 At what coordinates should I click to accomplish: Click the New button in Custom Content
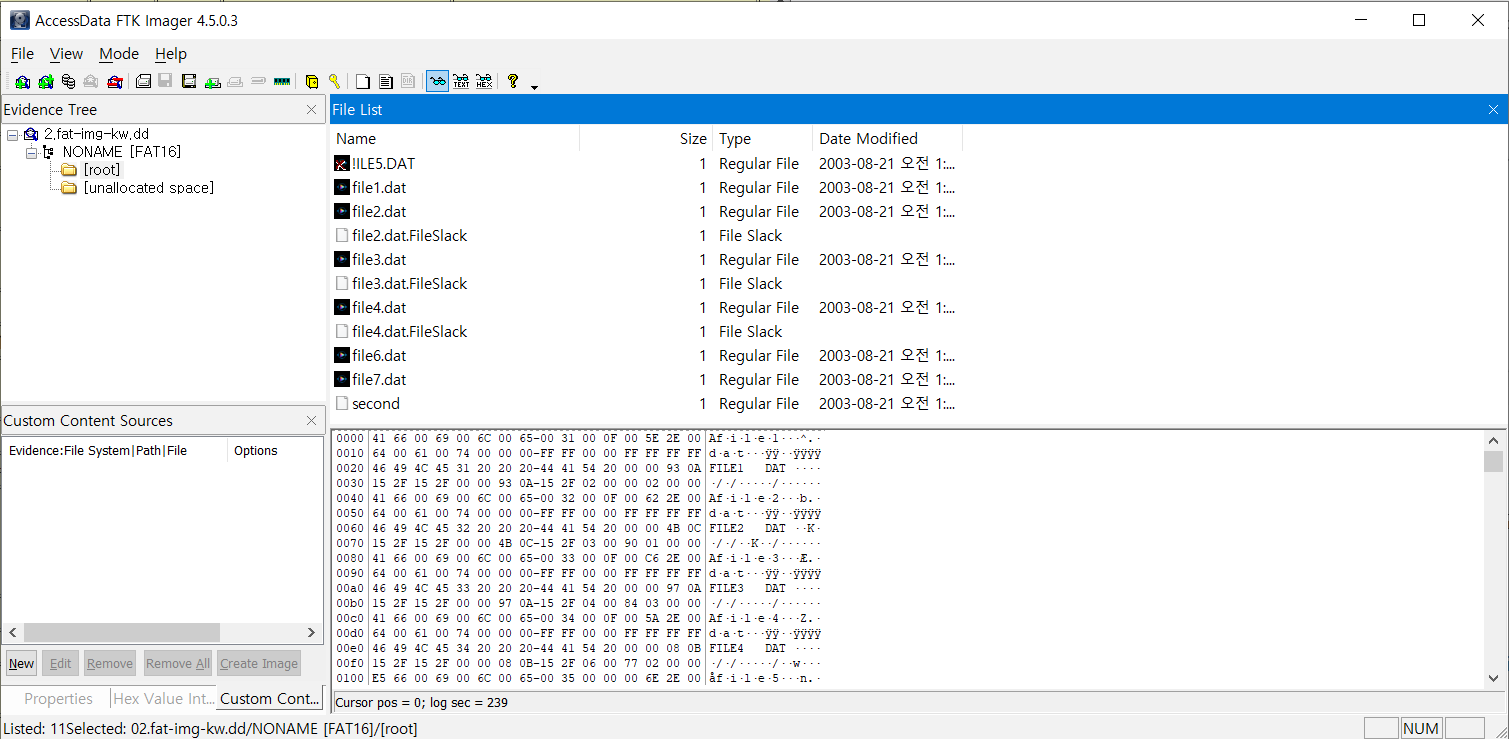coord(21,663)
